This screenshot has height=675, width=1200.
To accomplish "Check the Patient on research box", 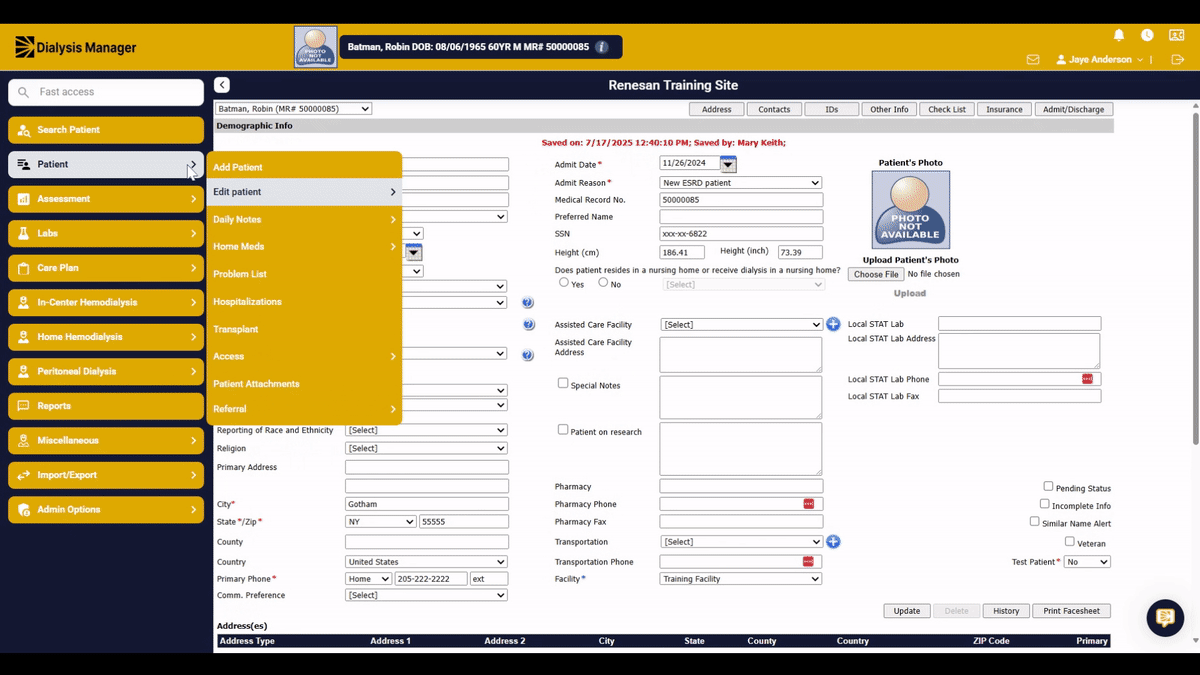I will click(563, 430).
